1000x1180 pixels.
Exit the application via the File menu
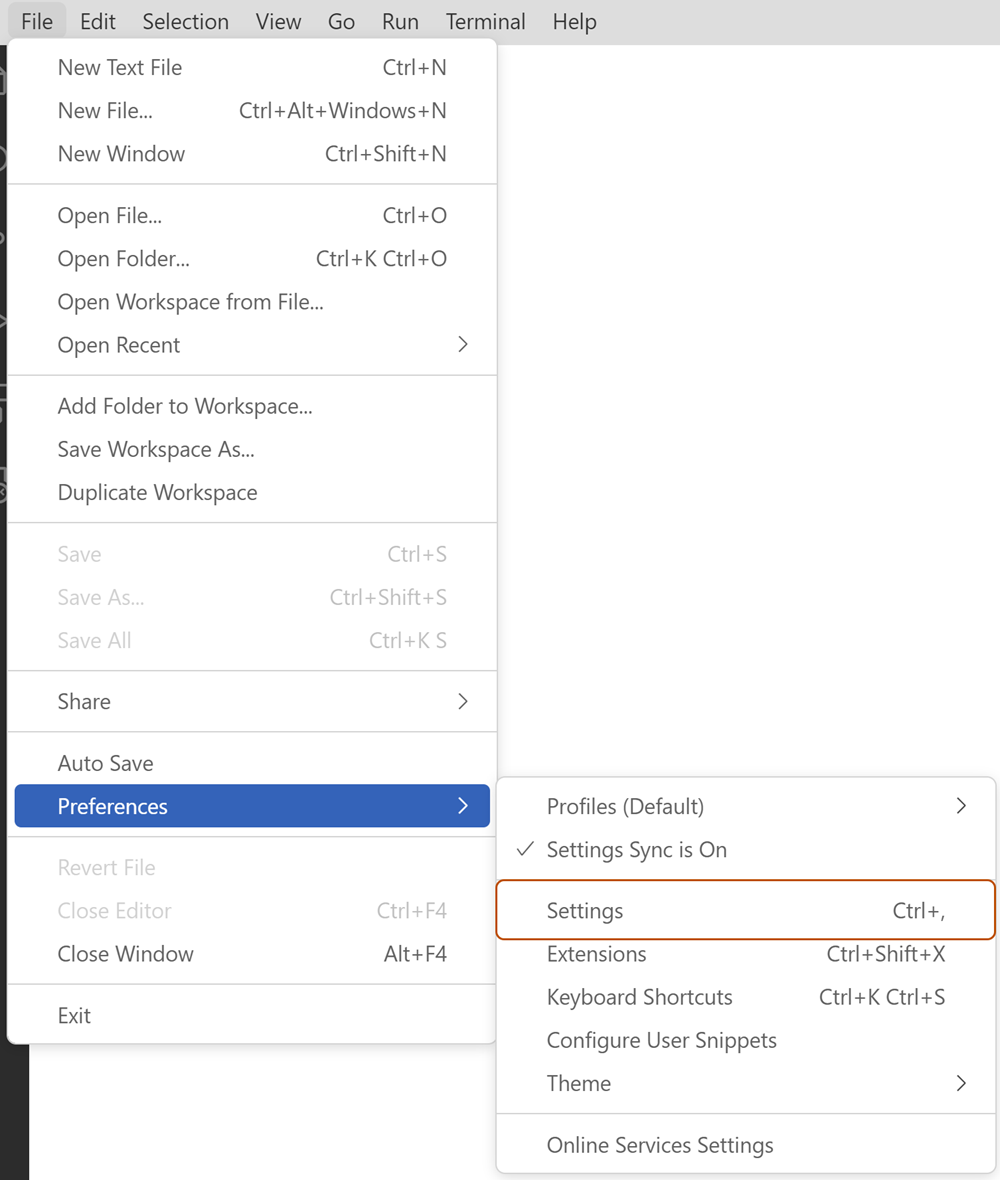pos(74,1014)
